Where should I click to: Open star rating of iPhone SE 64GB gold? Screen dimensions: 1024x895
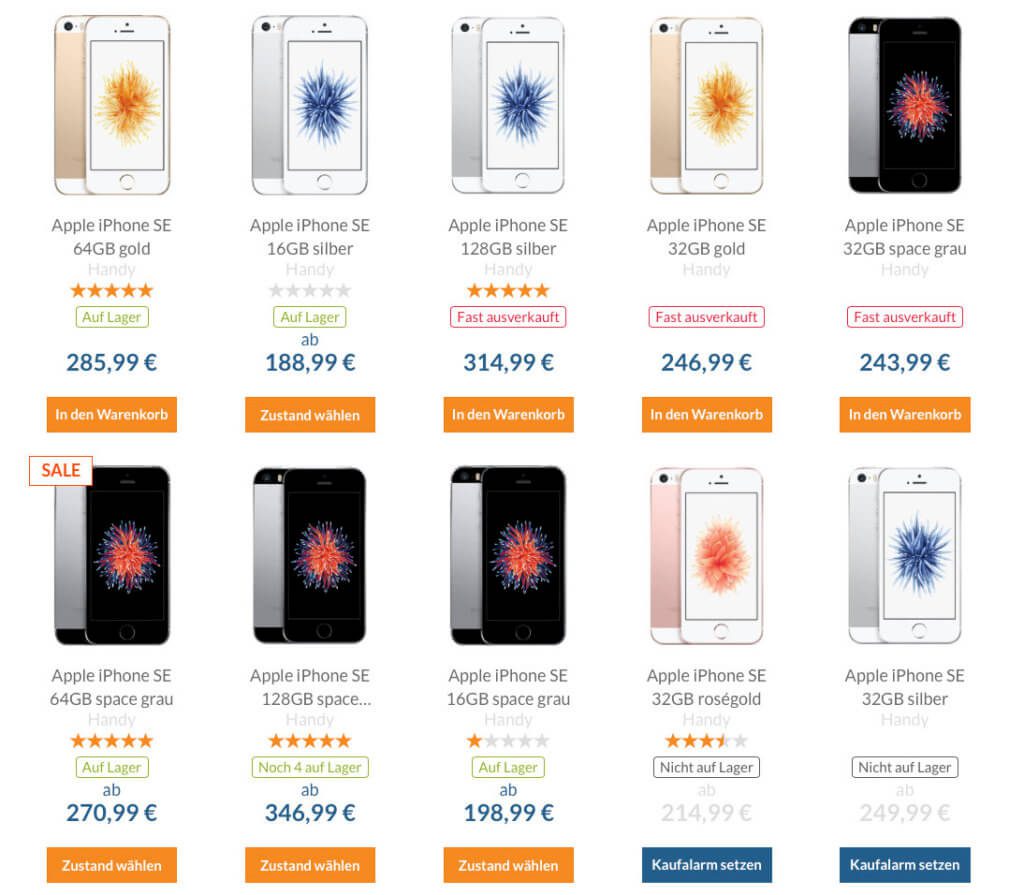click(x=112, y=290)
